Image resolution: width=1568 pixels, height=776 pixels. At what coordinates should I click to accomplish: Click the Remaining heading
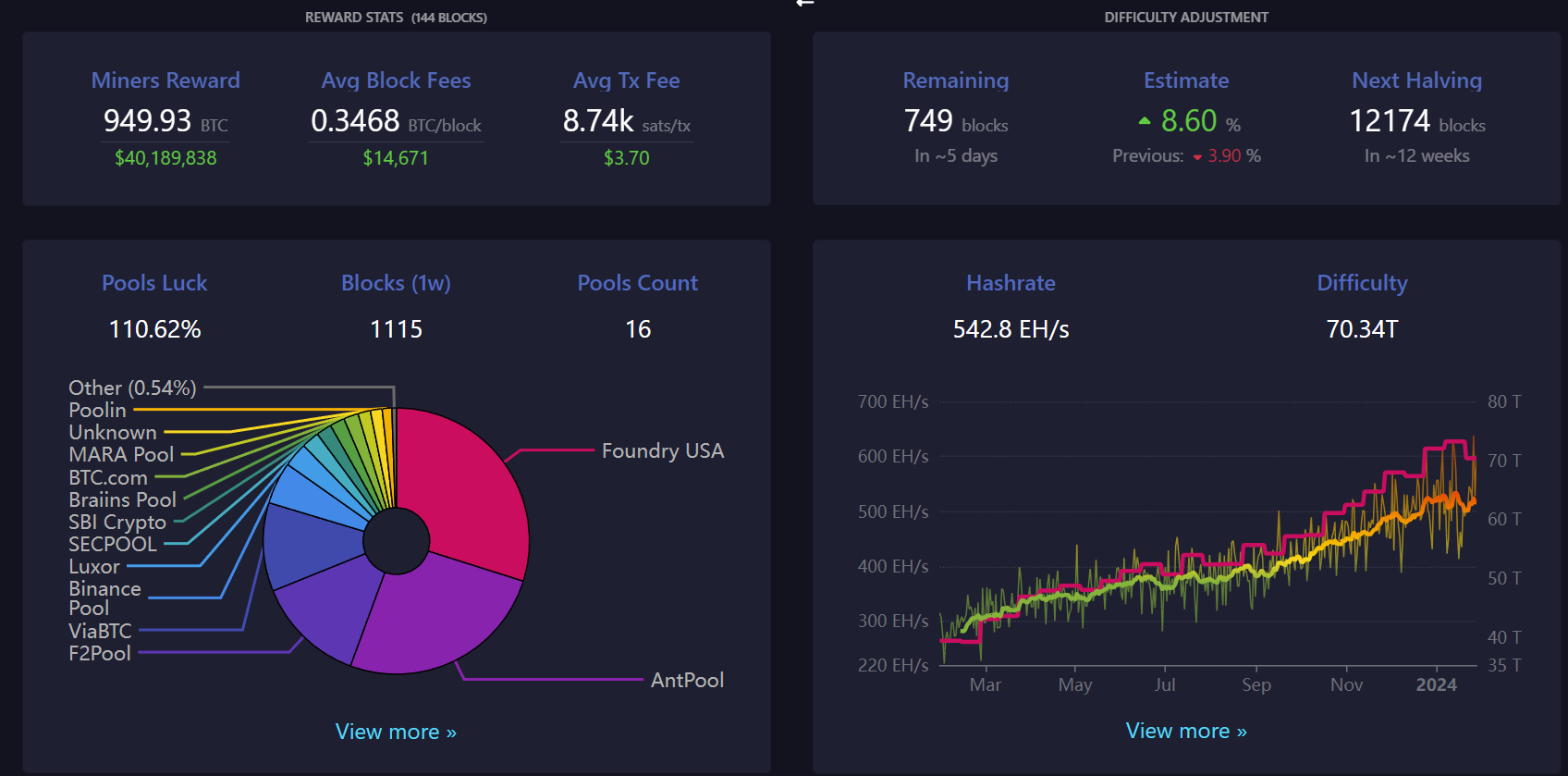(956, 80)
